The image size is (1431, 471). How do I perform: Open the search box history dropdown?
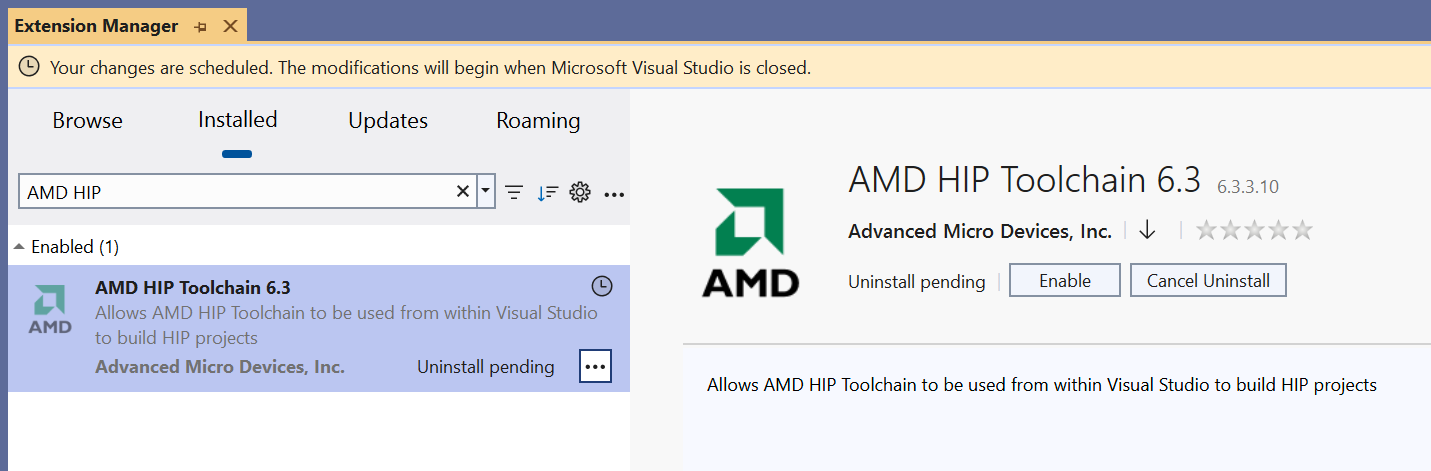point(486,192)
